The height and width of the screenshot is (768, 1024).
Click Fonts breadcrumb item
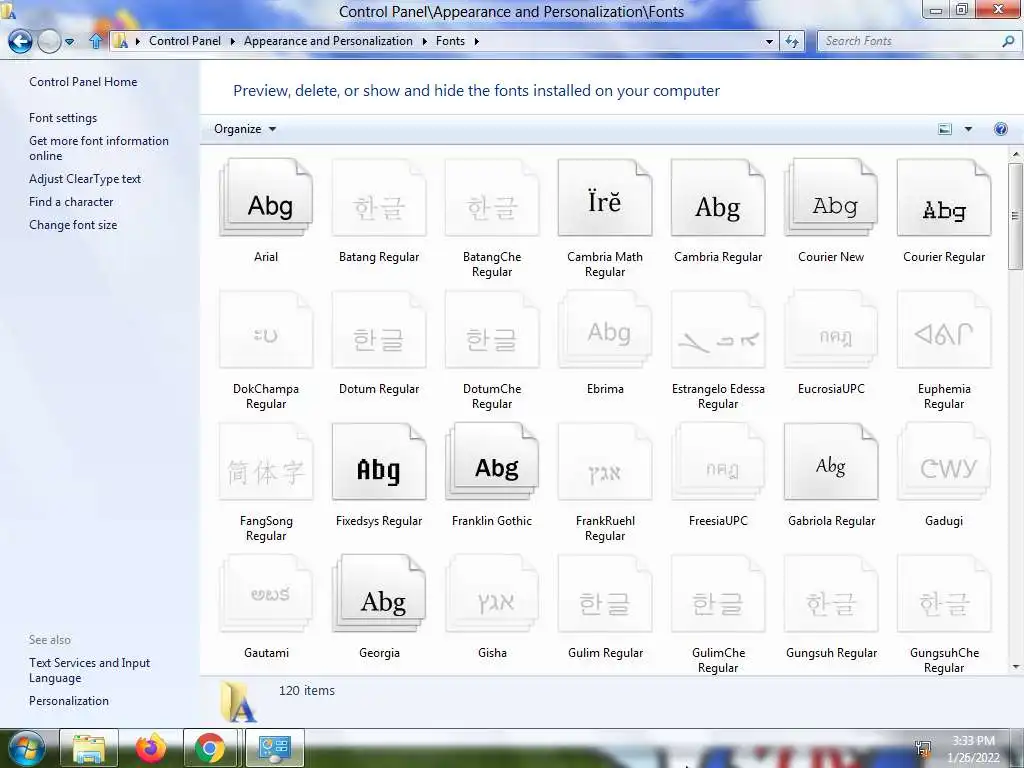[x=451, y=41]
